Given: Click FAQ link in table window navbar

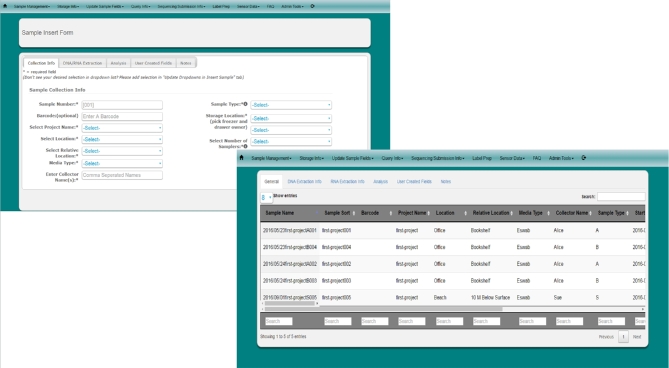Looking at the screenshot, I should click(x=537, y=158).
